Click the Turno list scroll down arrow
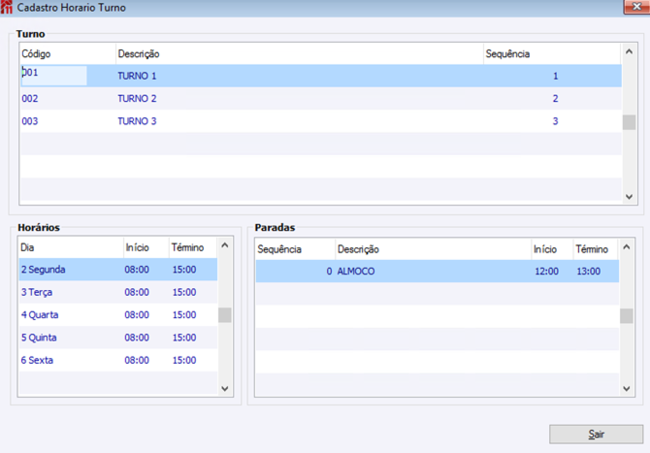Screen dimensions: 650x453 (x=629, y=196)
